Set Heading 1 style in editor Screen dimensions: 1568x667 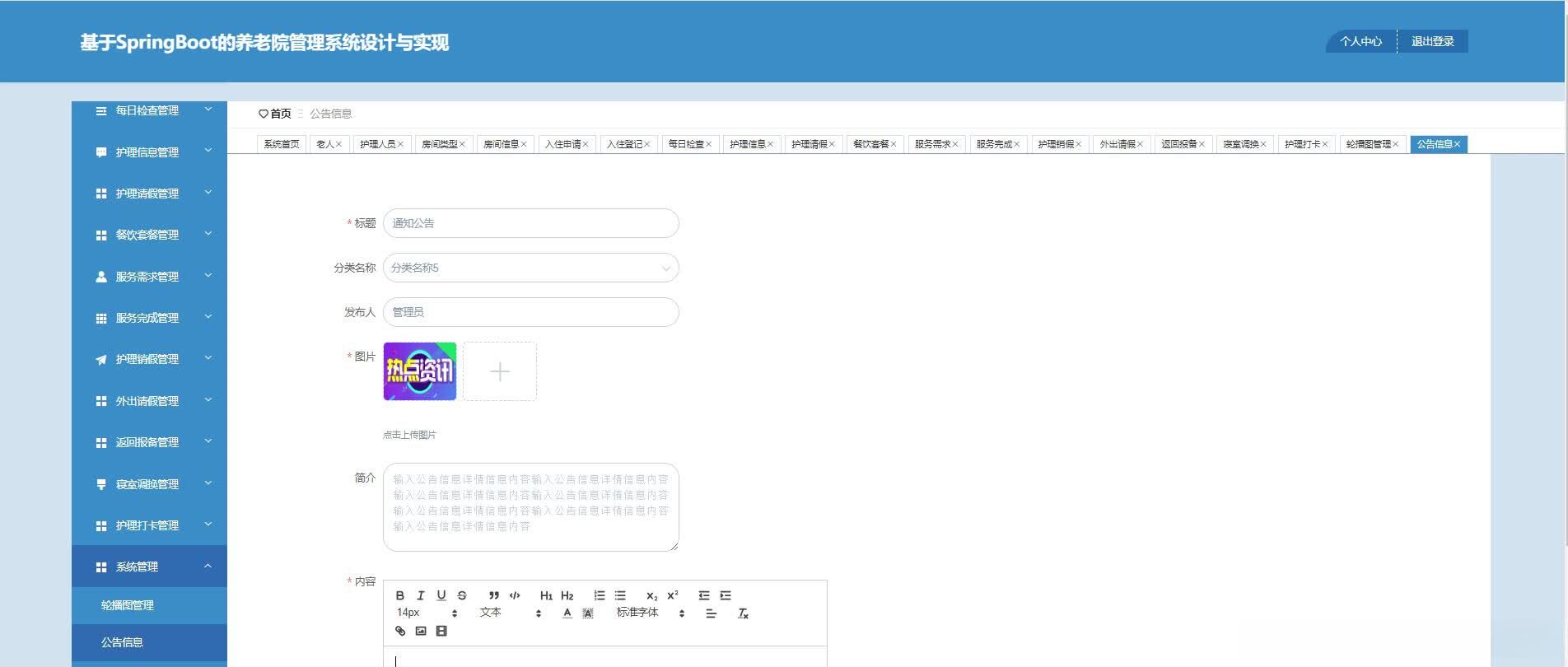(546, 595)
